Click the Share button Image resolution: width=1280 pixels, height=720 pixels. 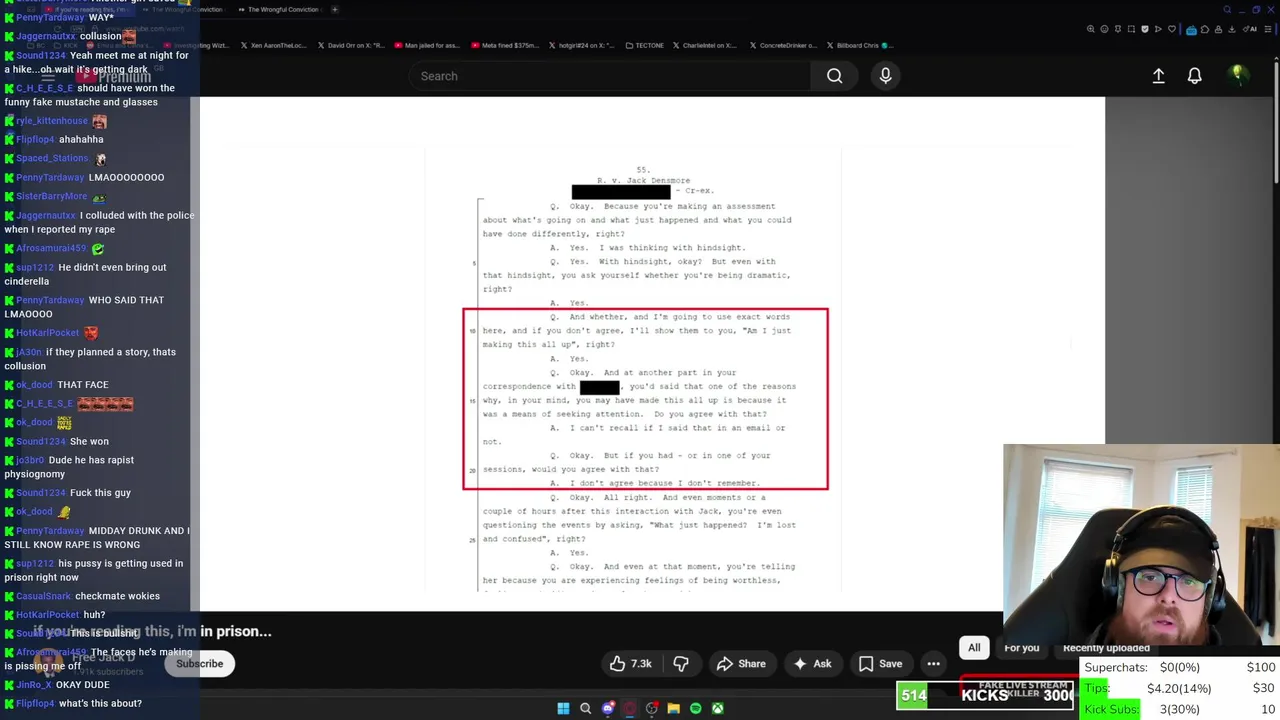coord(741,664)
